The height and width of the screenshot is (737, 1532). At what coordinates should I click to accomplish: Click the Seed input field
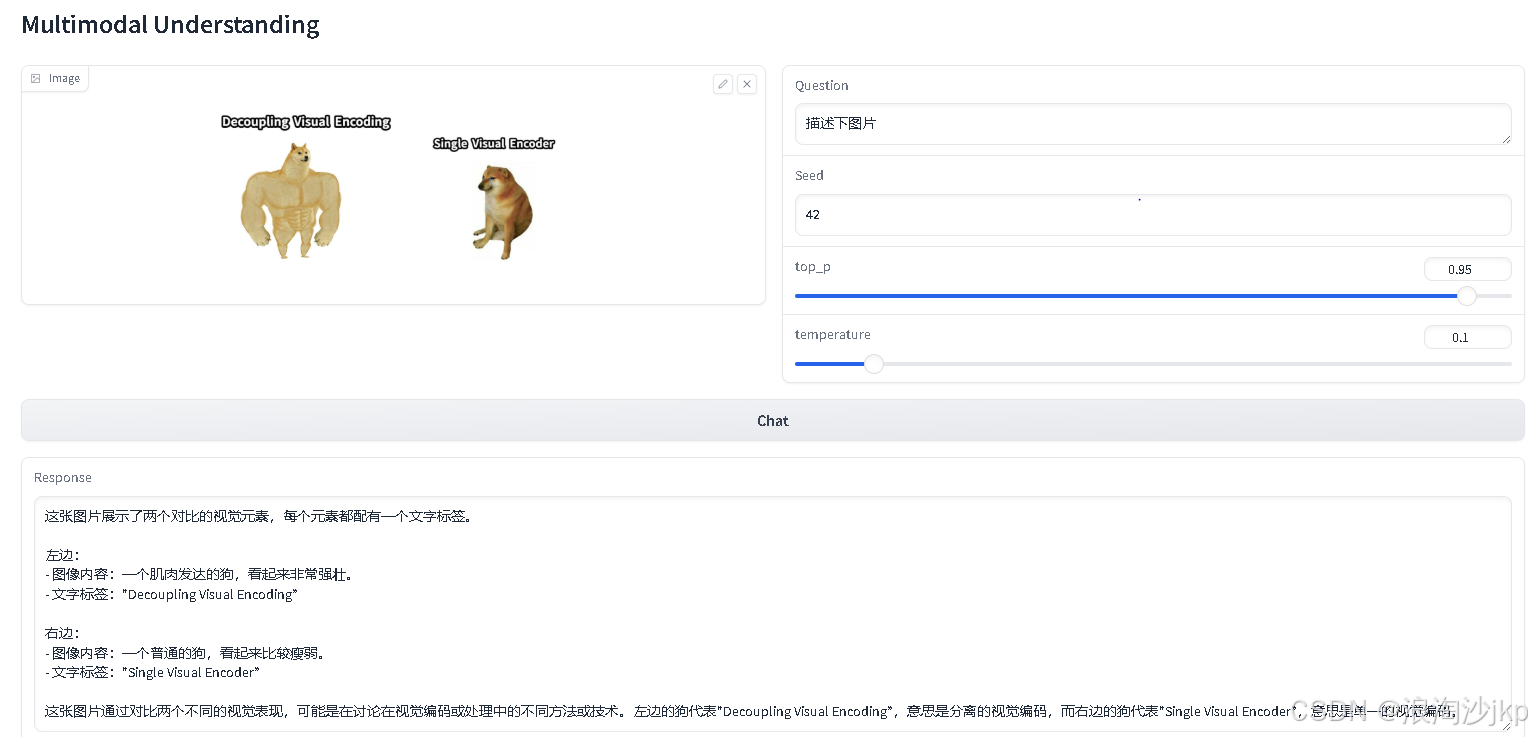(1152, 215)
